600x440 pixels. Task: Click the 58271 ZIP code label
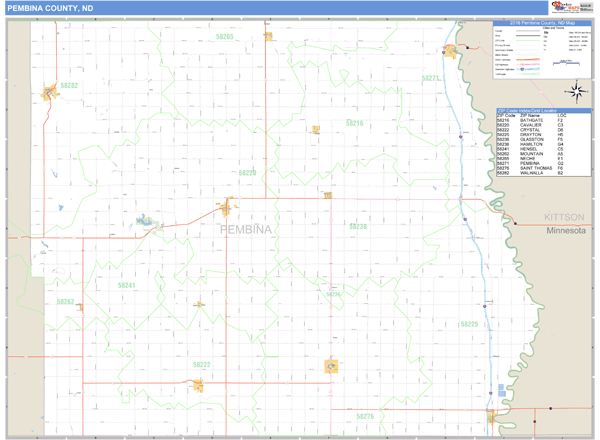tap(431, 77)
